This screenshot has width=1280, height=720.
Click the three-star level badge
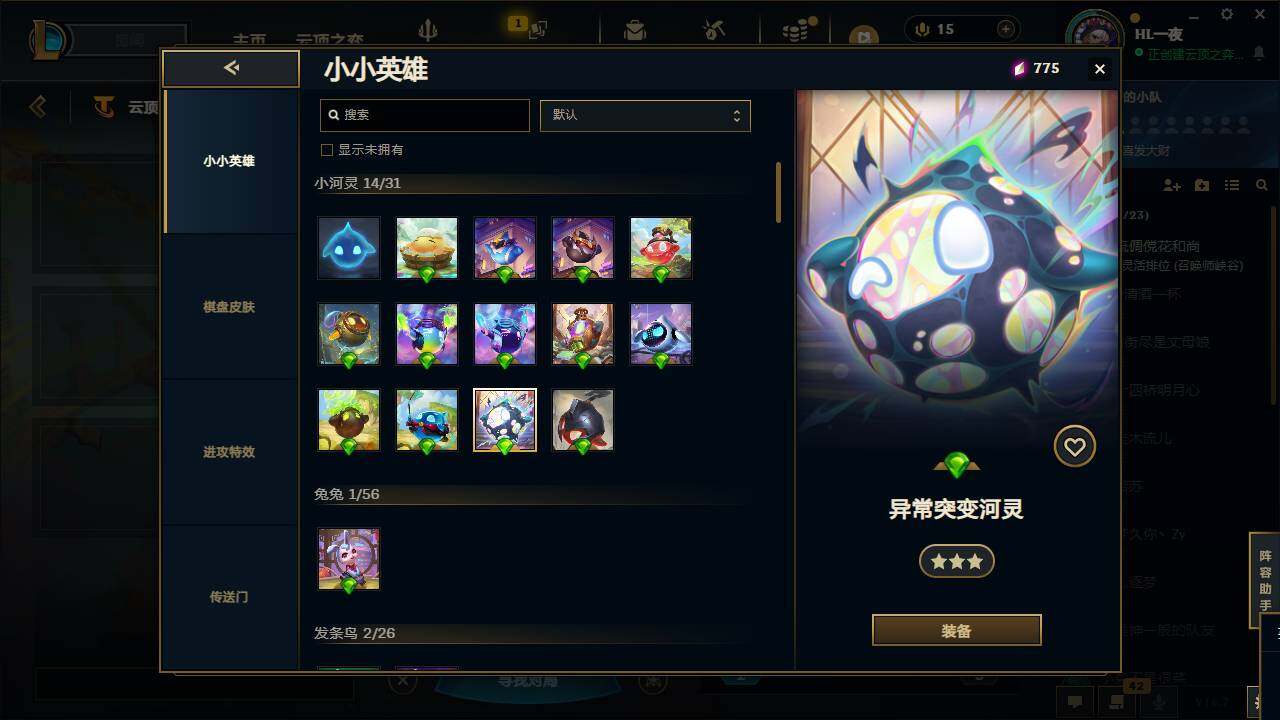[957, 562]
